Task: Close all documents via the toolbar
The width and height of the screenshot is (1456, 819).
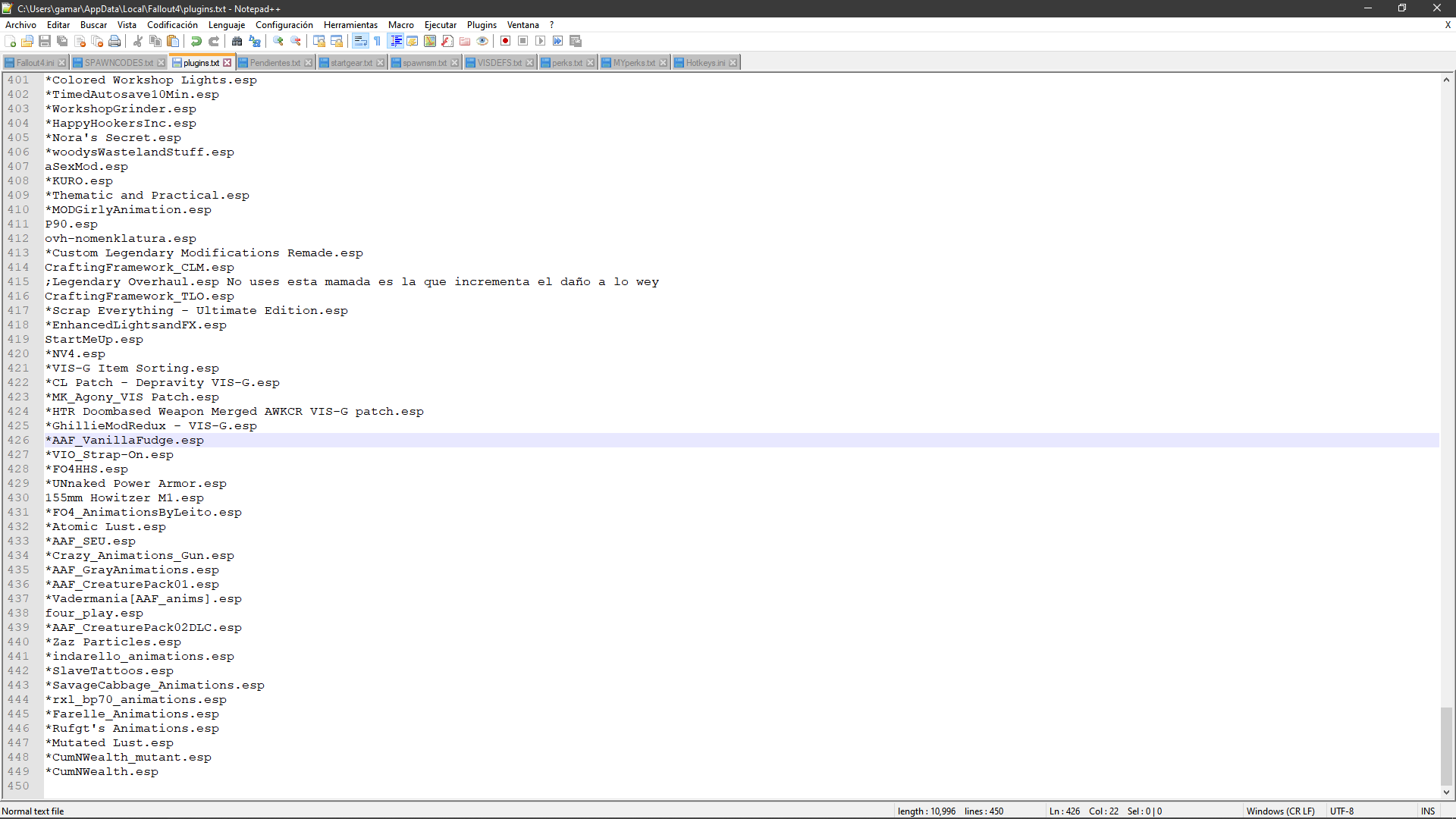Action: [x=97, y=41]
